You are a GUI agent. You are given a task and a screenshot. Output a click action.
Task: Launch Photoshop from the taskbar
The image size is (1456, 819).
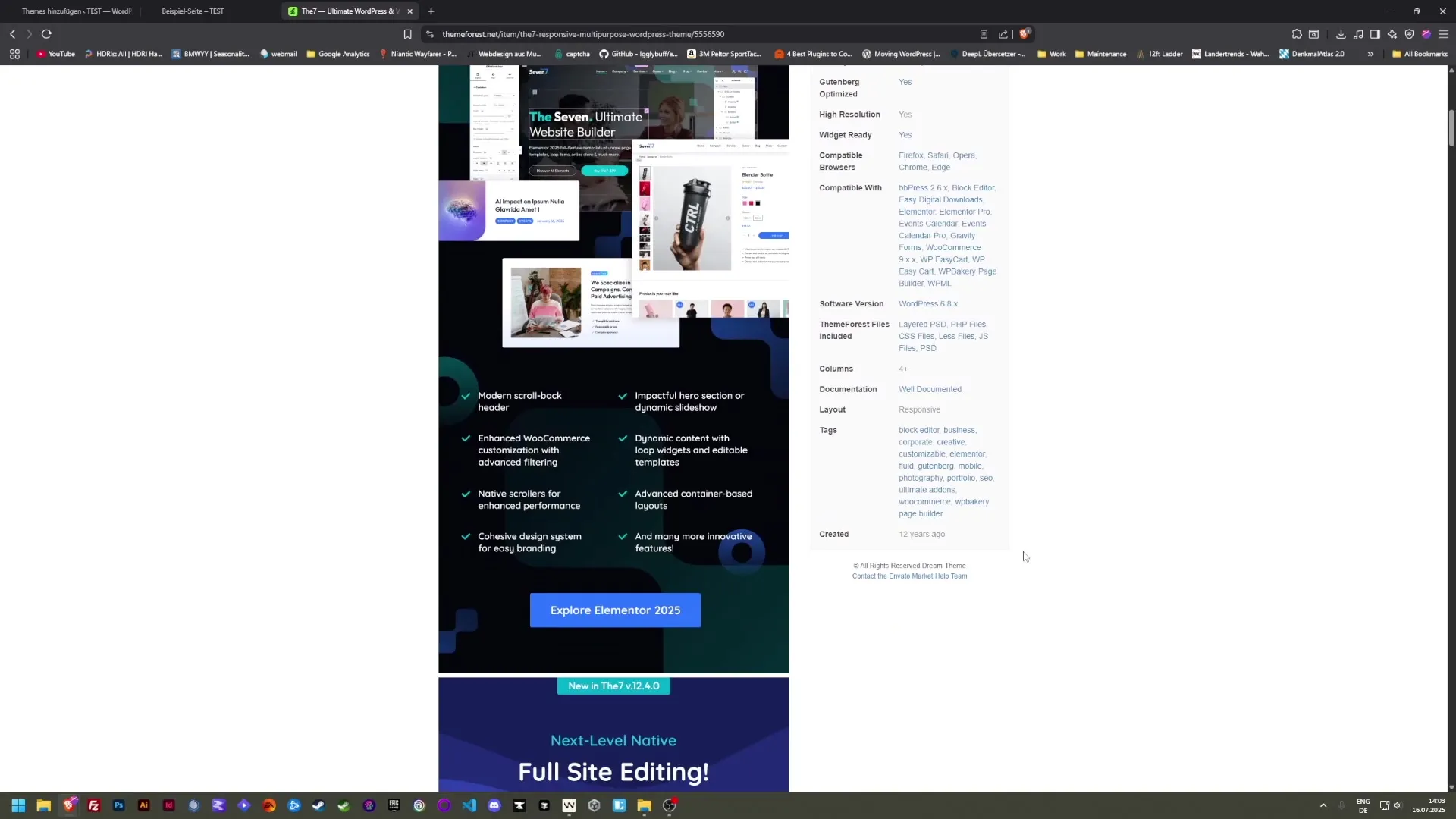point(118,805)
